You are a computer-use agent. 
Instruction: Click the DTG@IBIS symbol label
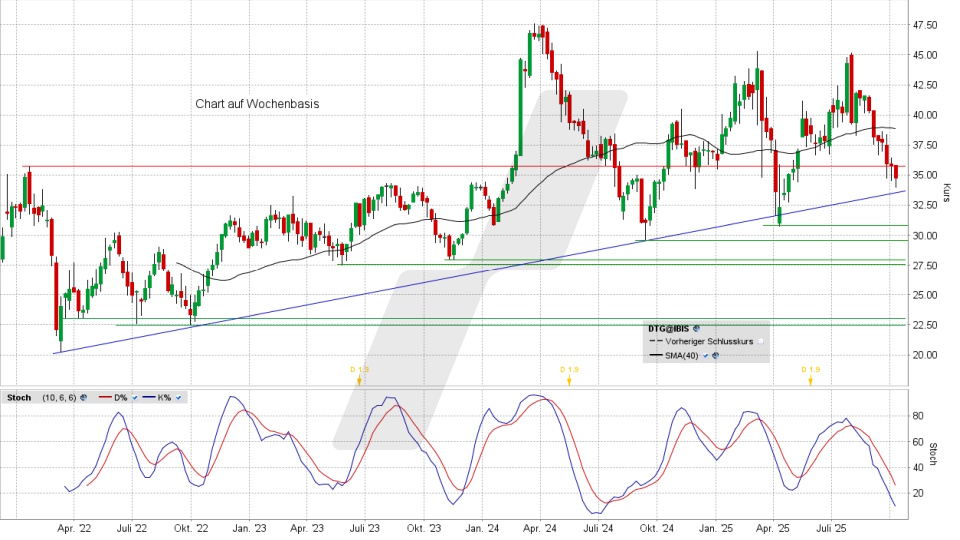[669, 328]
